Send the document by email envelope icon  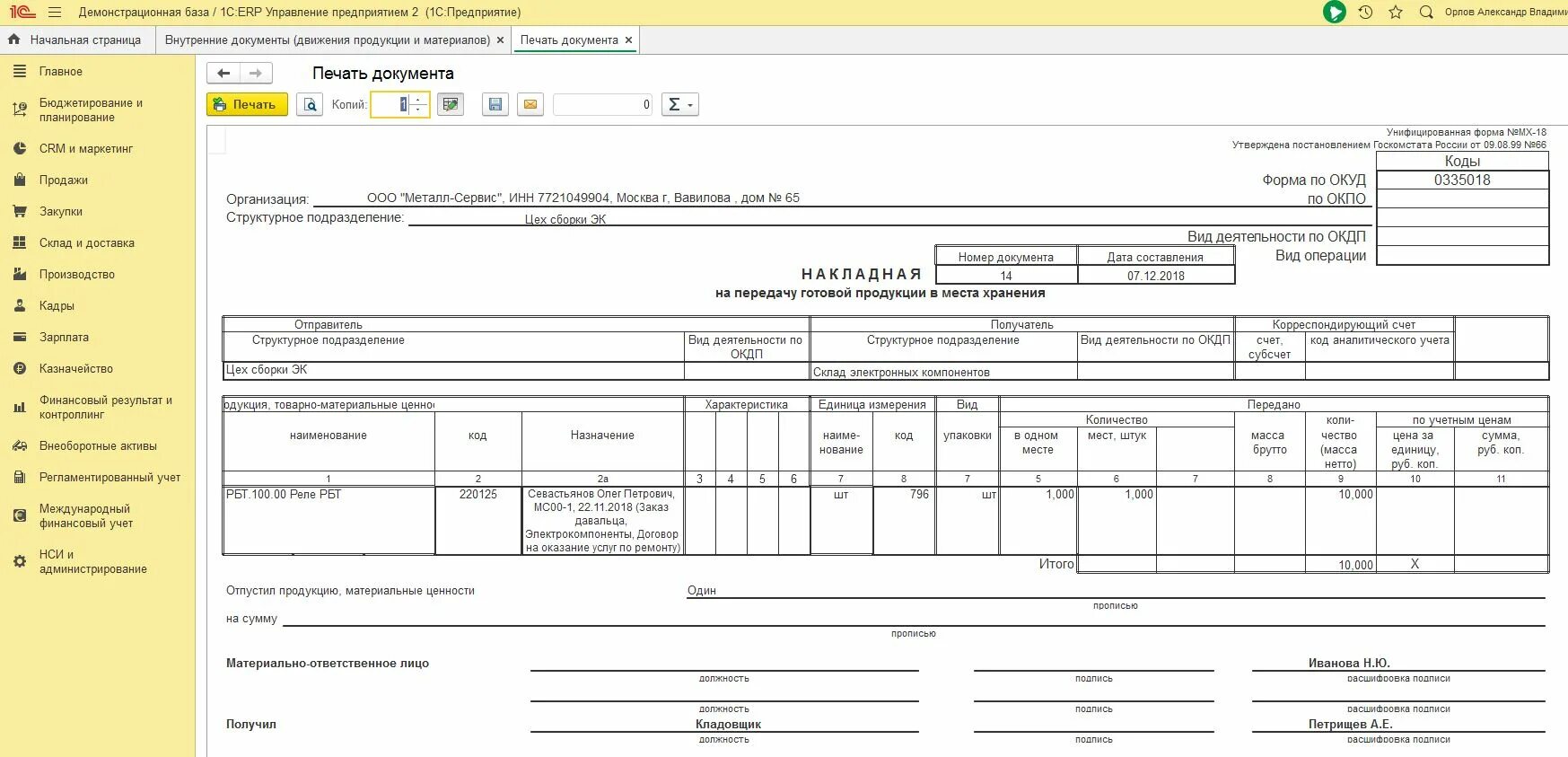(530, 105)
